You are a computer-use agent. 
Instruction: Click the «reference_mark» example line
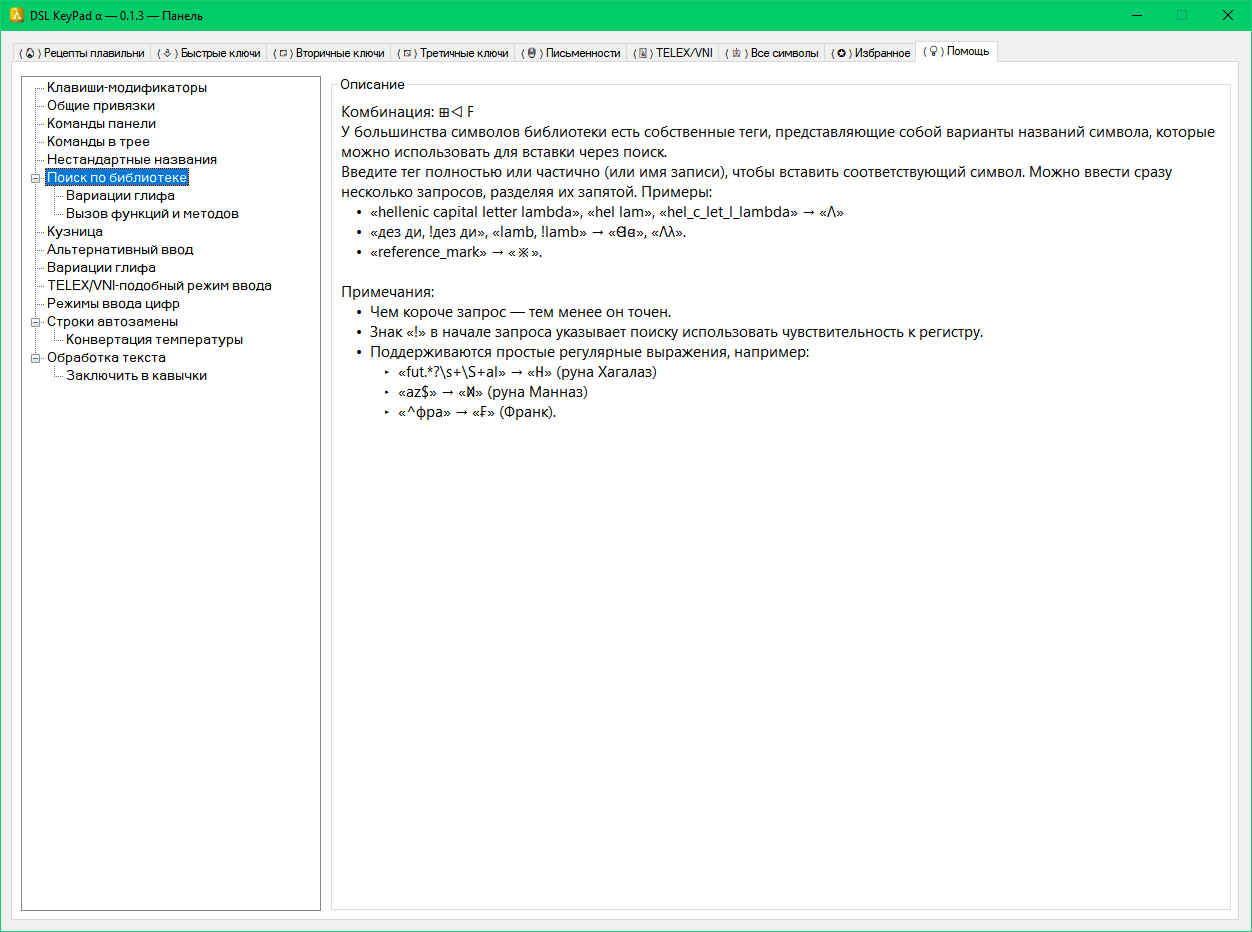pos(455,252)
